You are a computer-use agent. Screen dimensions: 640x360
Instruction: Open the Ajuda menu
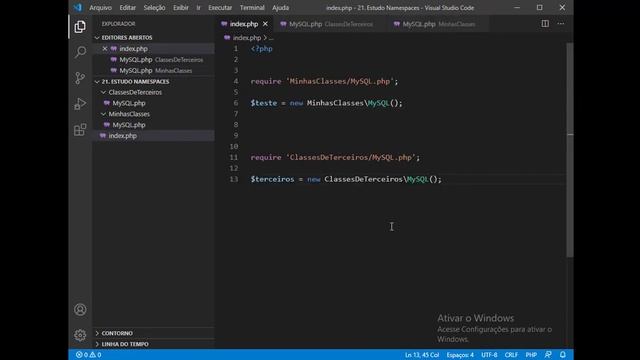[280, 8]
